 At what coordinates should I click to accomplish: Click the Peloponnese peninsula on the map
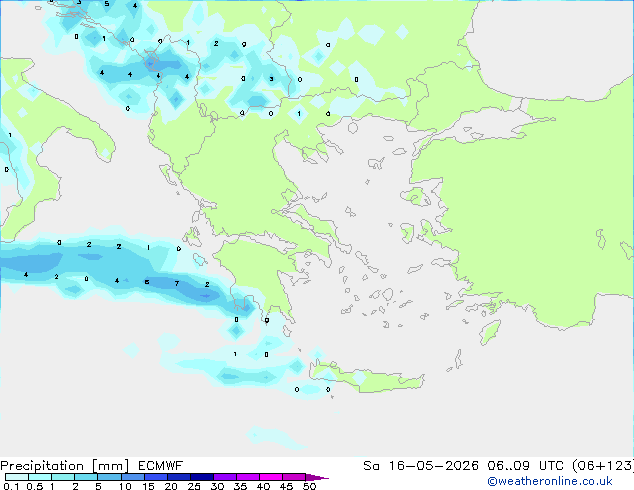[259, 275]
